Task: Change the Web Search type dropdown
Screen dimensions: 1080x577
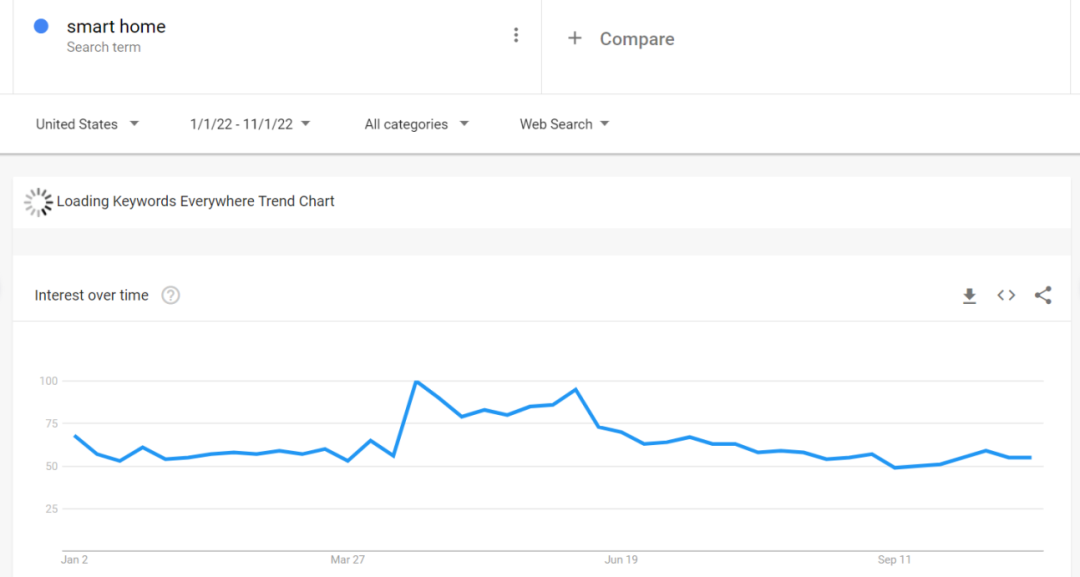Action: coord(564,124)
